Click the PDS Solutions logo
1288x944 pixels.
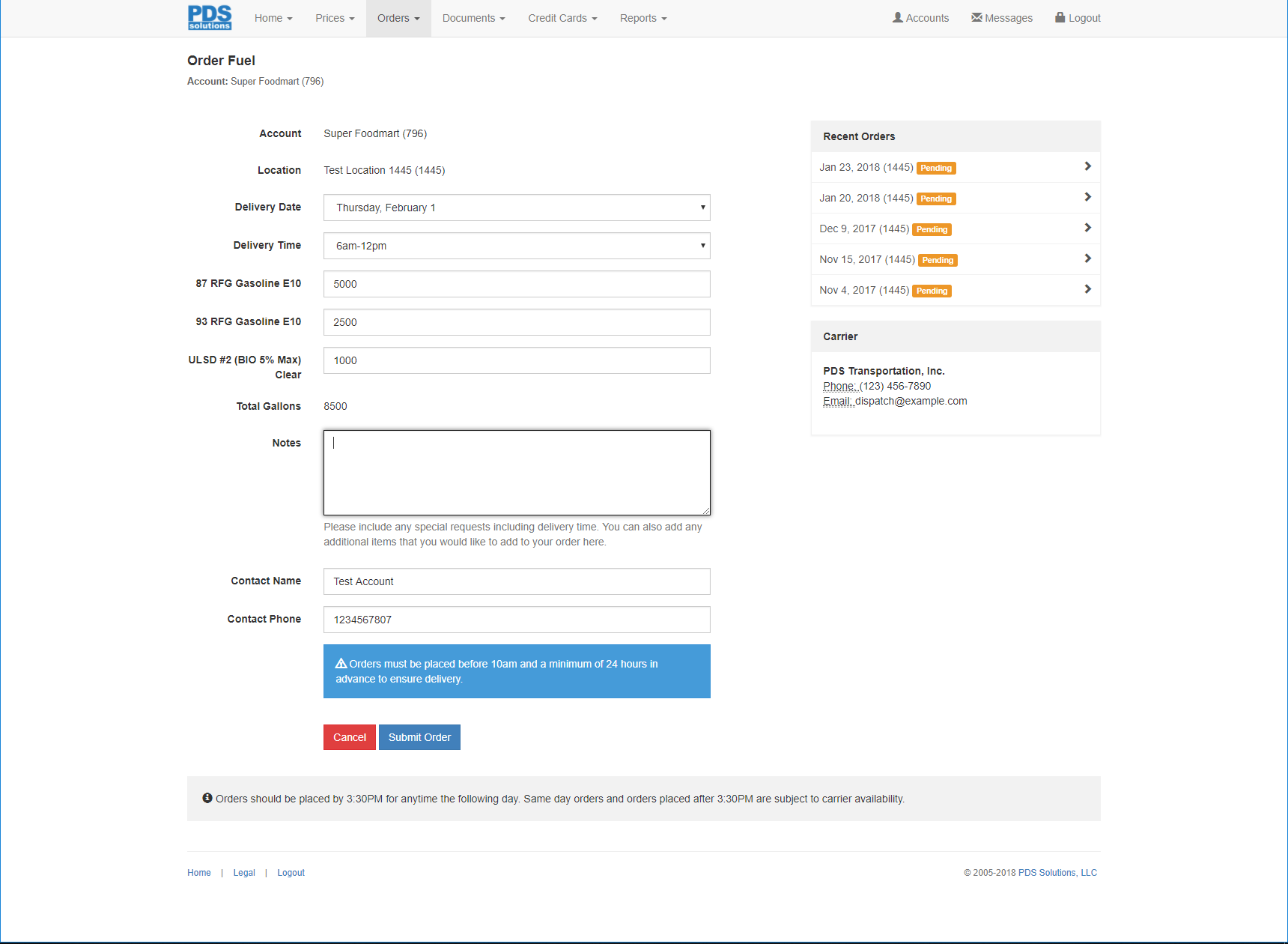210,17
